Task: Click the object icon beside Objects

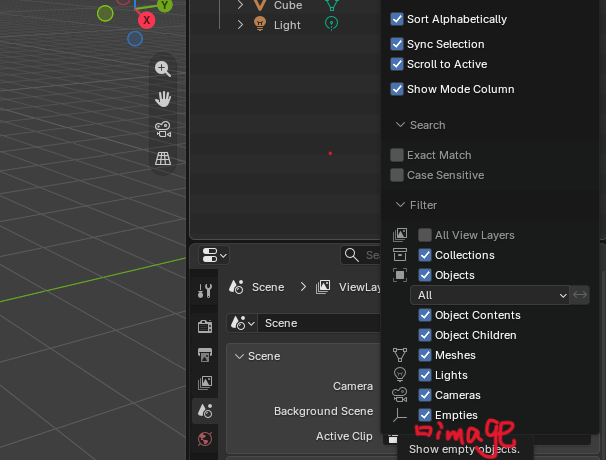Action: point(400,275)
